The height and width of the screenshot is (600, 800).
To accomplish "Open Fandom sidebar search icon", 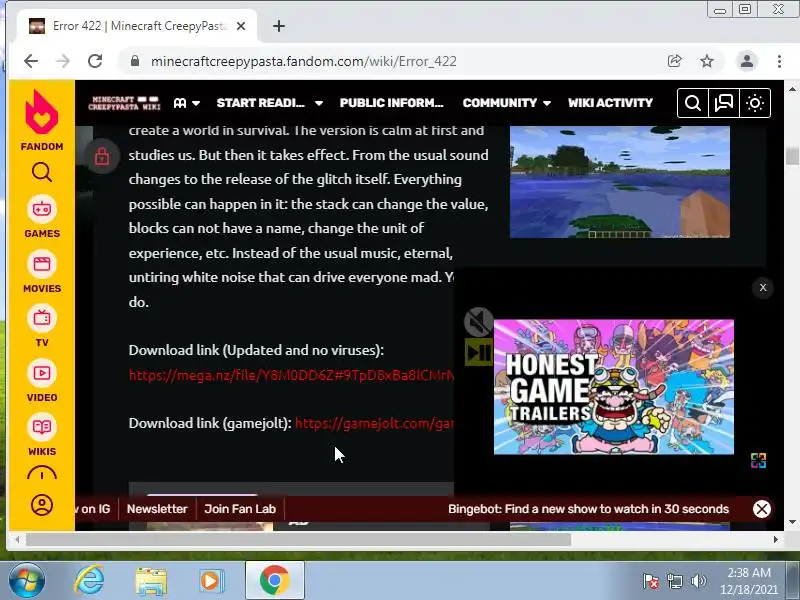I will (42, 172).
